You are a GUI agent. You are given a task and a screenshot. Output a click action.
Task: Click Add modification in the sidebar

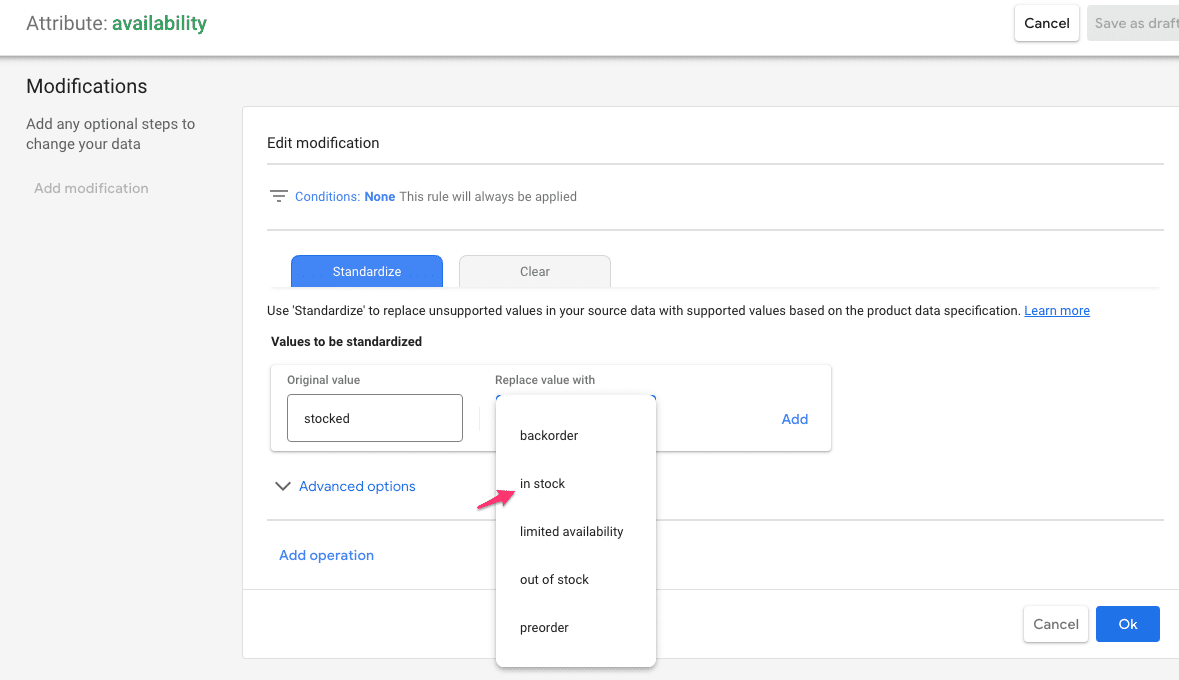click(x=91, y=188)
